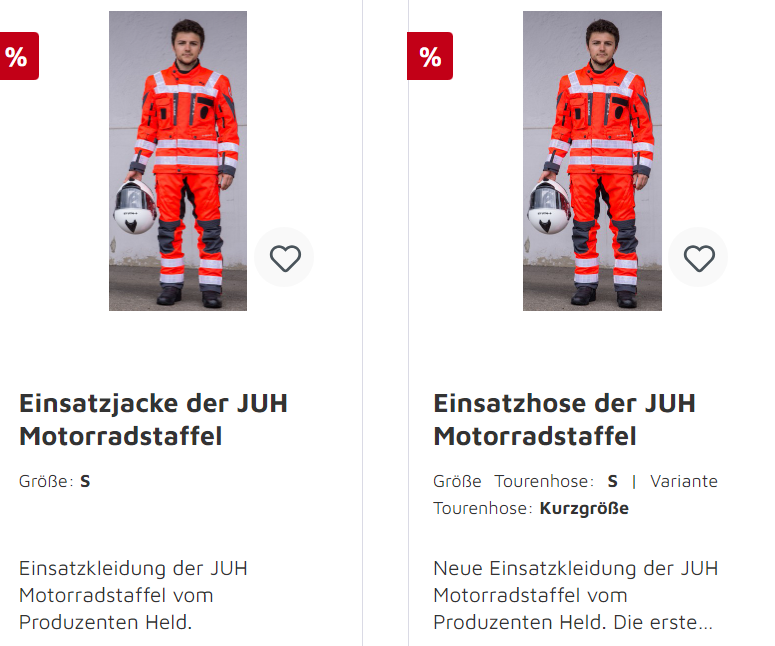Click the Größe Tourenhose label

pyautogui.click(x=514, y=481)
